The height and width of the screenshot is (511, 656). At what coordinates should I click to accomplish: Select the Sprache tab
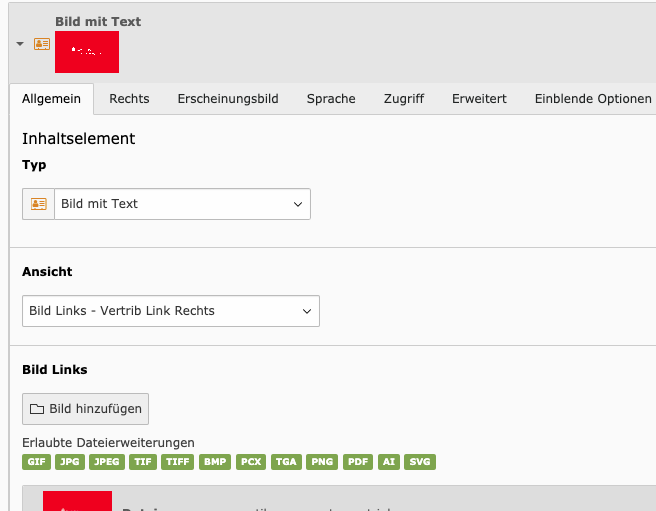pyautogui.click(x=331, y=99)
